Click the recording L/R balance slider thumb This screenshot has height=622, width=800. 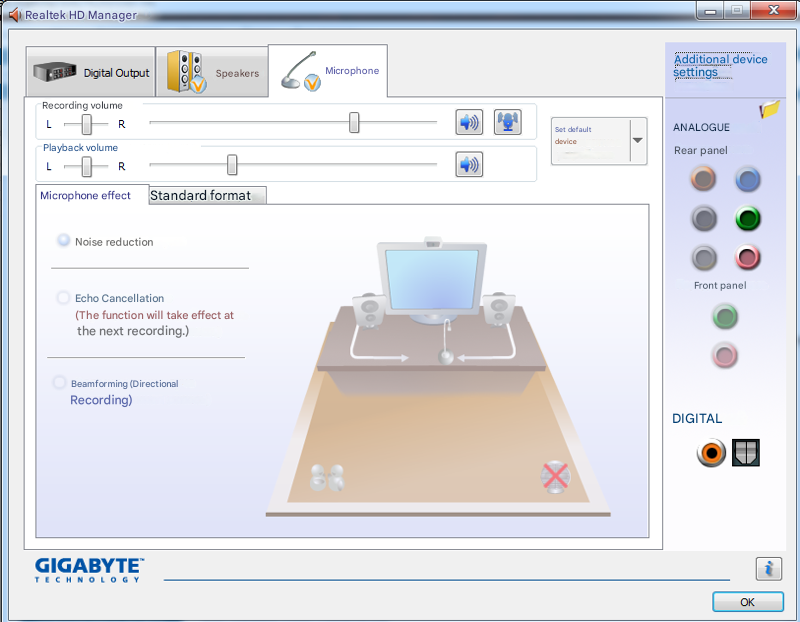click(x=87, y=124)
